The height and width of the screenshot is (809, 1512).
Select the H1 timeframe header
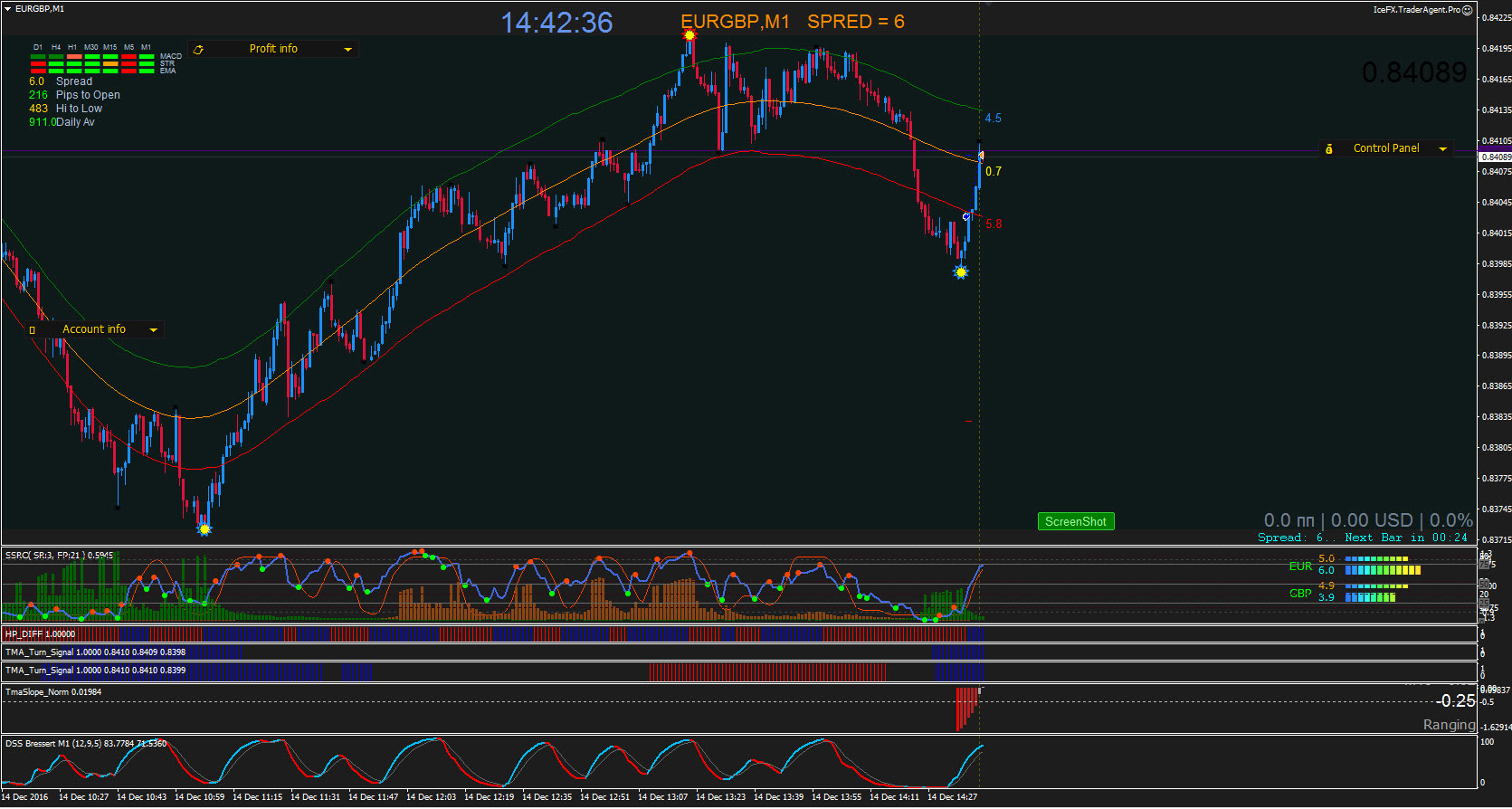pyautogui.click(x=72, y=47)
